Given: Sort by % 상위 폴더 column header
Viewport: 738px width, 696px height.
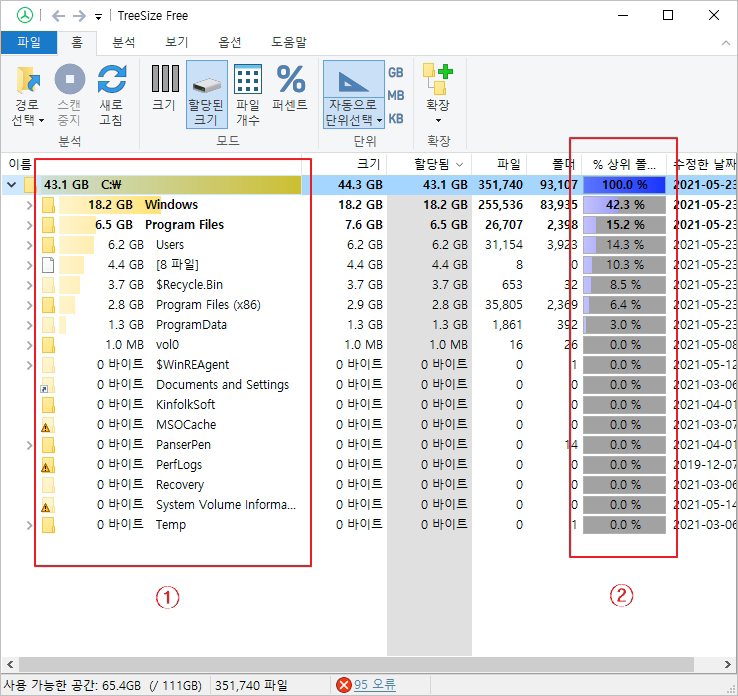Looking at the screenshot, I should click(624, 164).
